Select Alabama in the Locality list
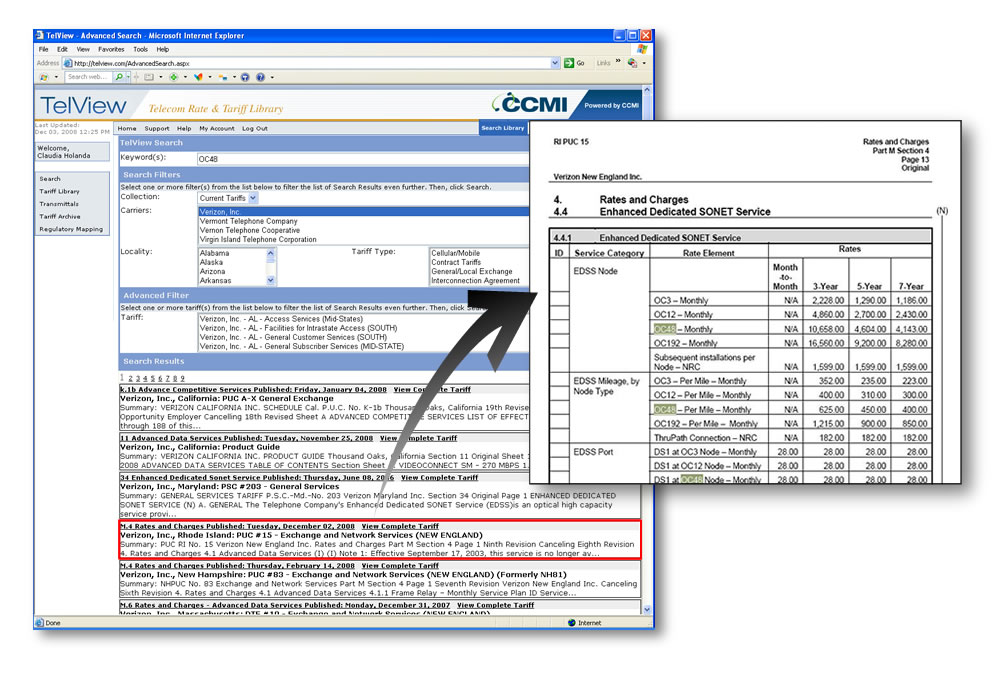 coord(214,253)
